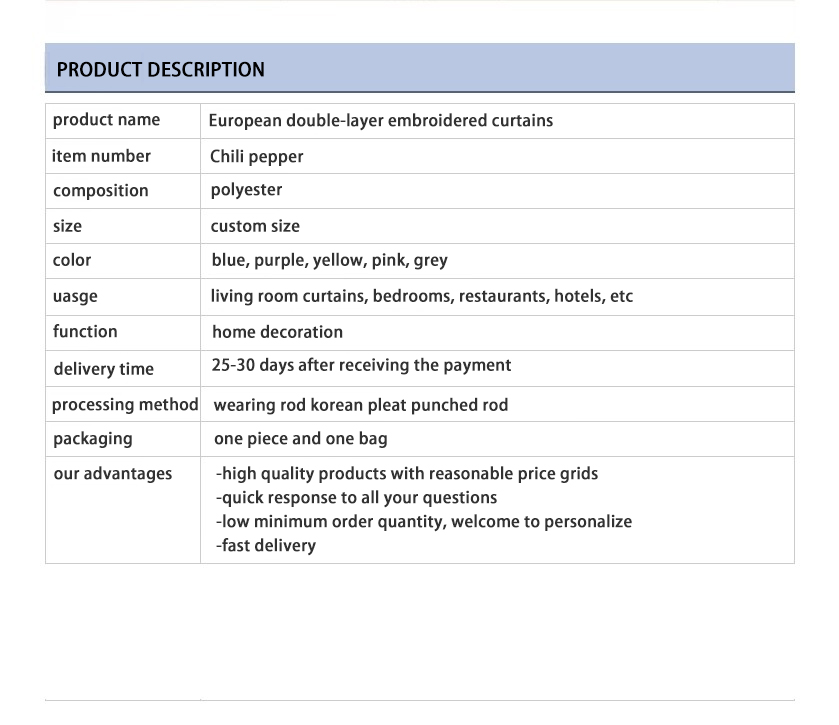
Task: Select the 'blue, purple, yellow, pink, grey' text
Action: [x=329, y=260]
